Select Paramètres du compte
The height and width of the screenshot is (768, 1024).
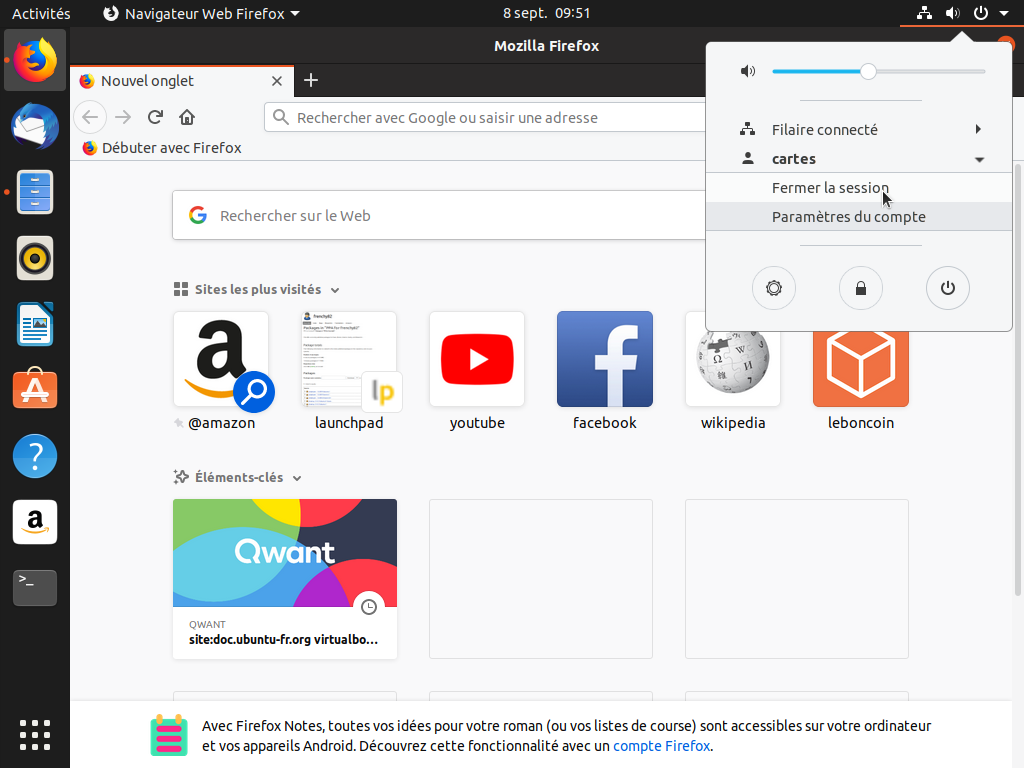[x=859, y=217]
